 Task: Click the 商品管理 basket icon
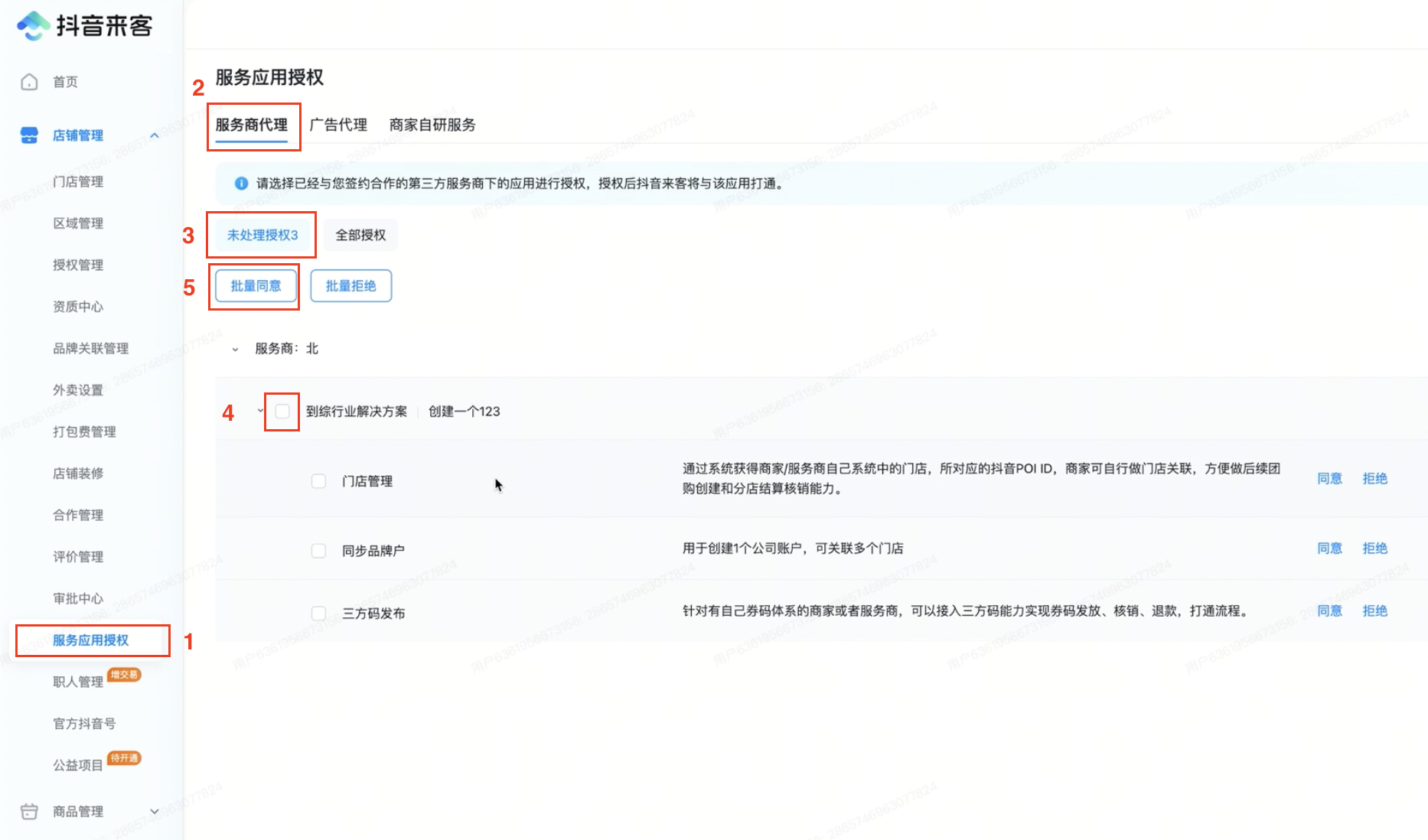[x=29, y=812]
